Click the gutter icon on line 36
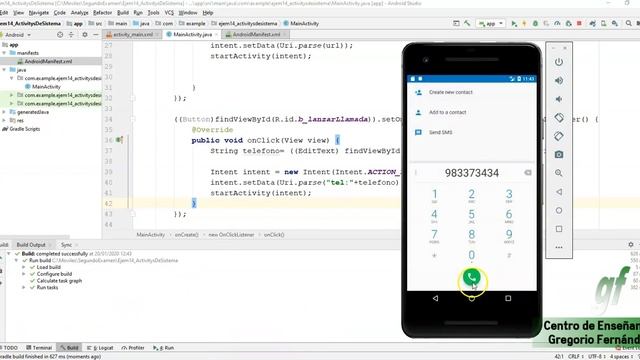This screenshot has height=360, width=640. 119,140
